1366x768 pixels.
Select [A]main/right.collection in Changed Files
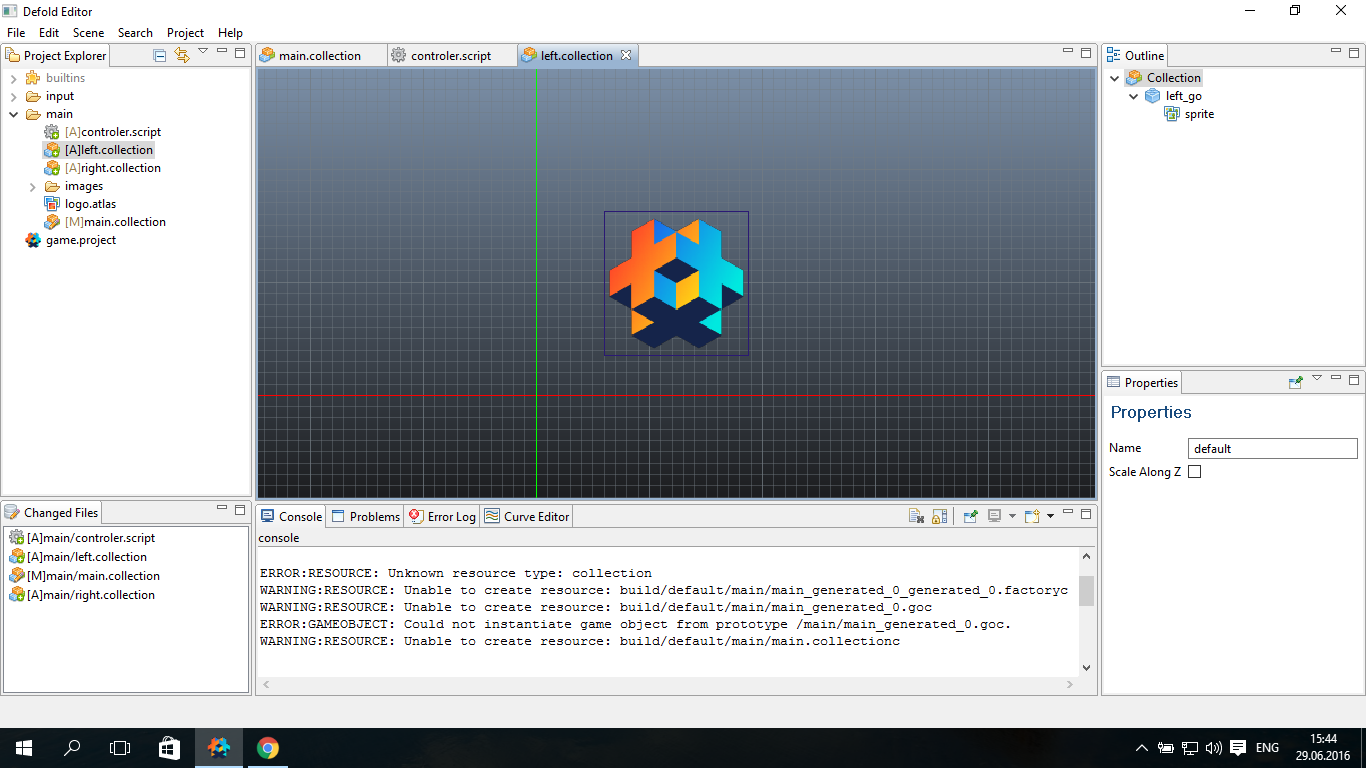[91, 595]
